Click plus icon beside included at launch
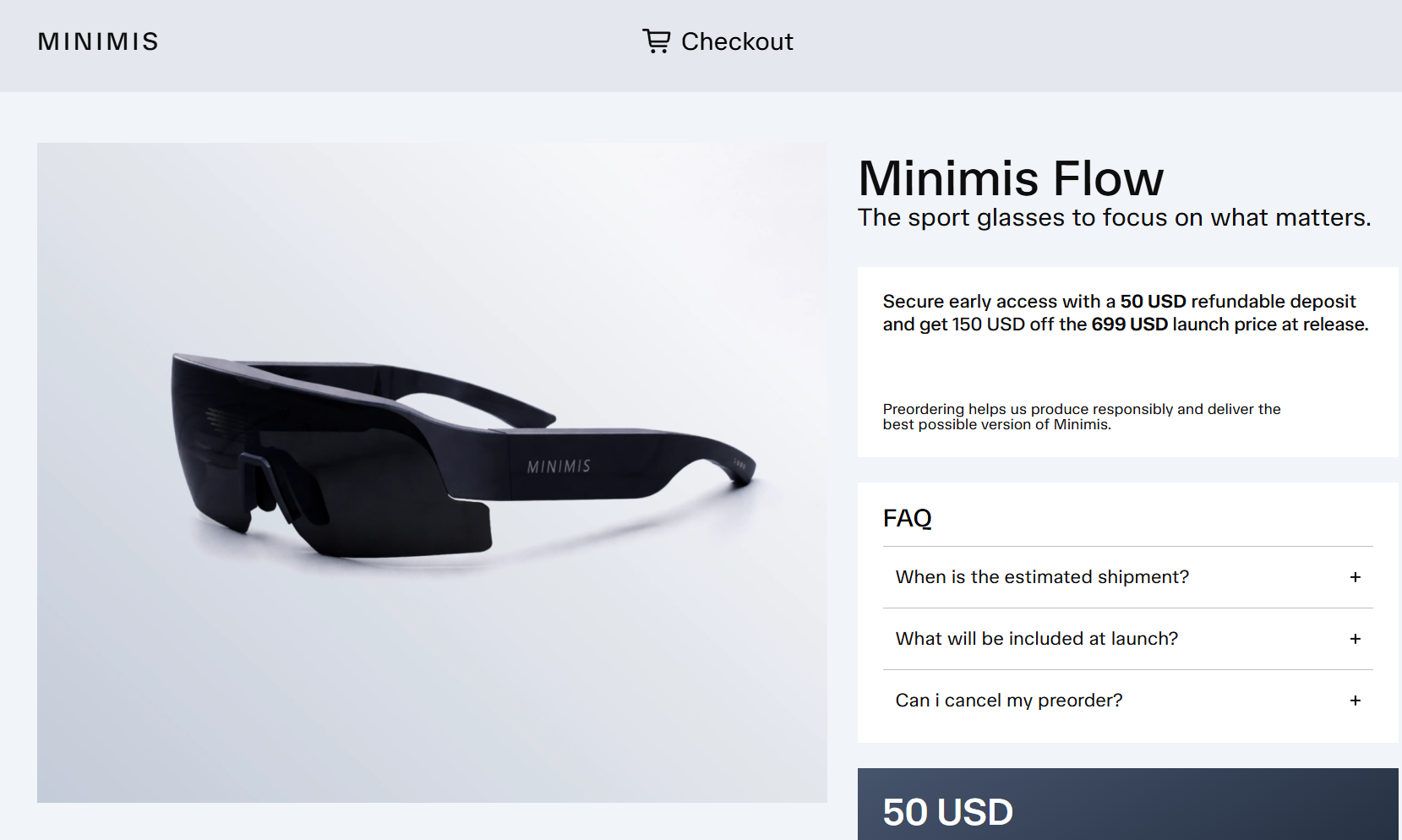Screen dimensions: 1402x840 1355,639
